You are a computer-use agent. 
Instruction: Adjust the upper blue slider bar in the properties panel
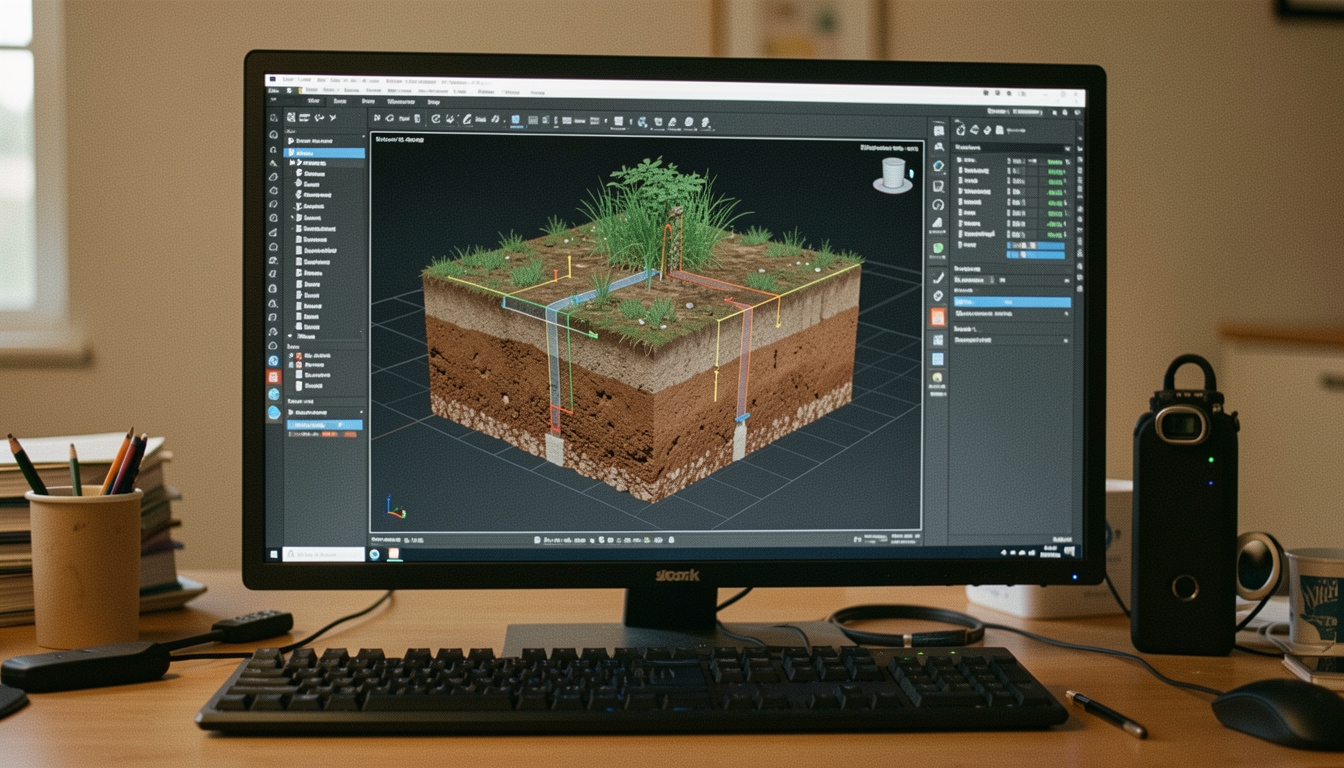(1037, 245)
